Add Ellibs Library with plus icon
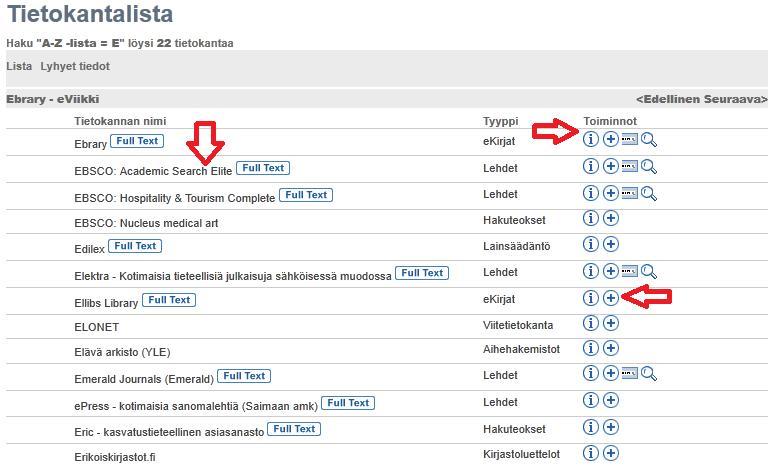This screenshot has width=784, height=471. (610, 298)
